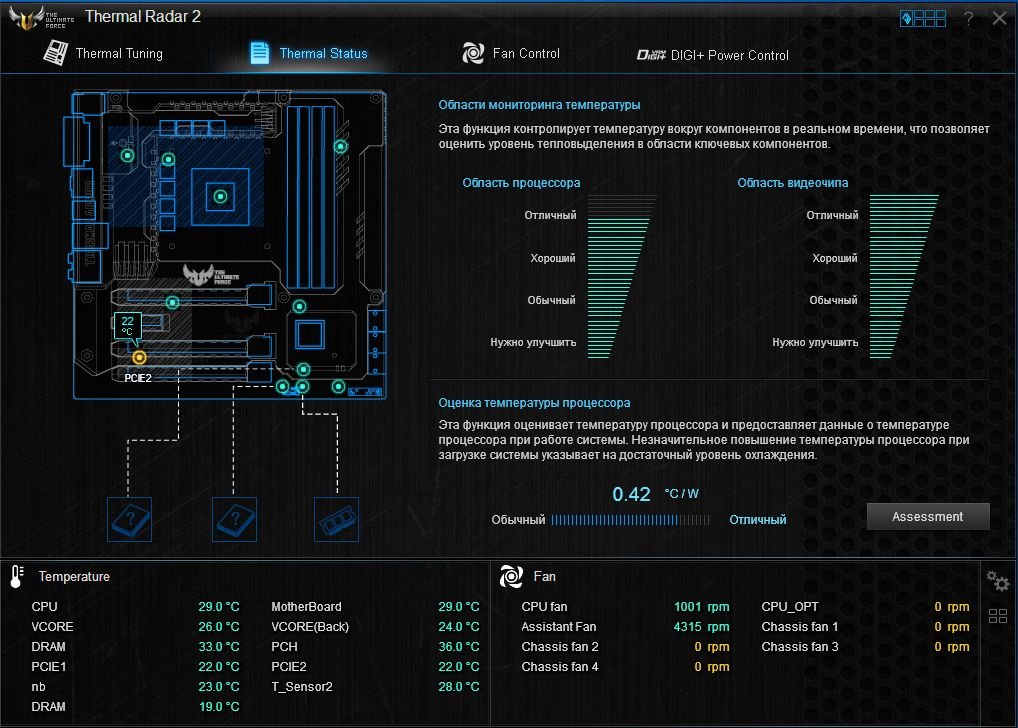Click the DIGI+ logo icon
The height and width of the screenshot is (728, 1018).
coord(651,55)
